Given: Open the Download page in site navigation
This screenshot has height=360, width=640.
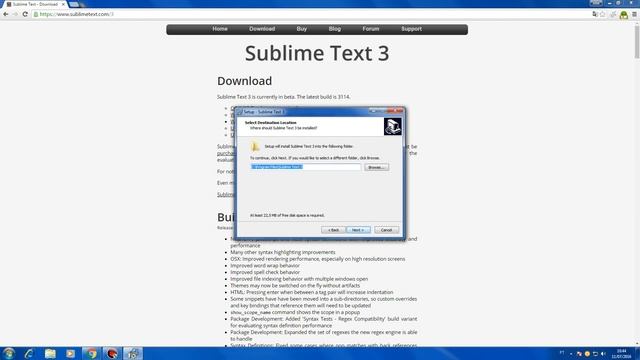Looking at the screenshot, I should click(262, 29).
